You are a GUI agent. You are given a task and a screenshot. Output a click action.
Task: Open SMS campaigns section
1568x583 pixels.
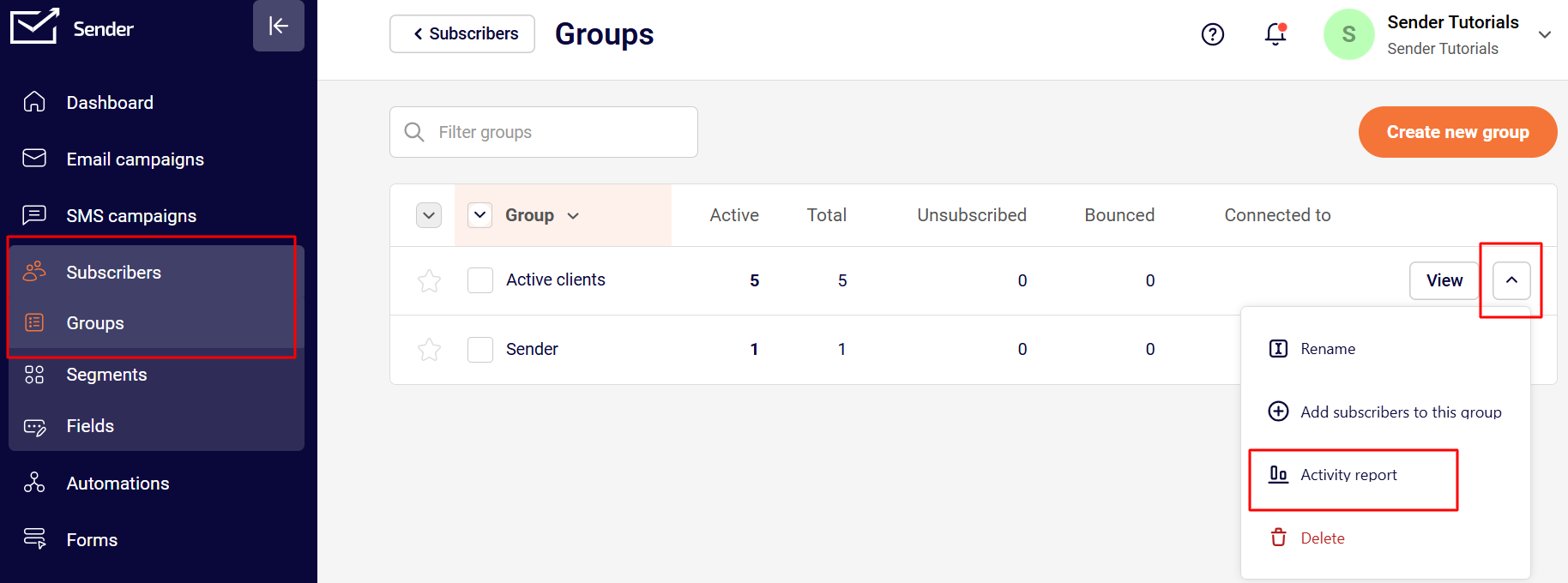(131, 216)
